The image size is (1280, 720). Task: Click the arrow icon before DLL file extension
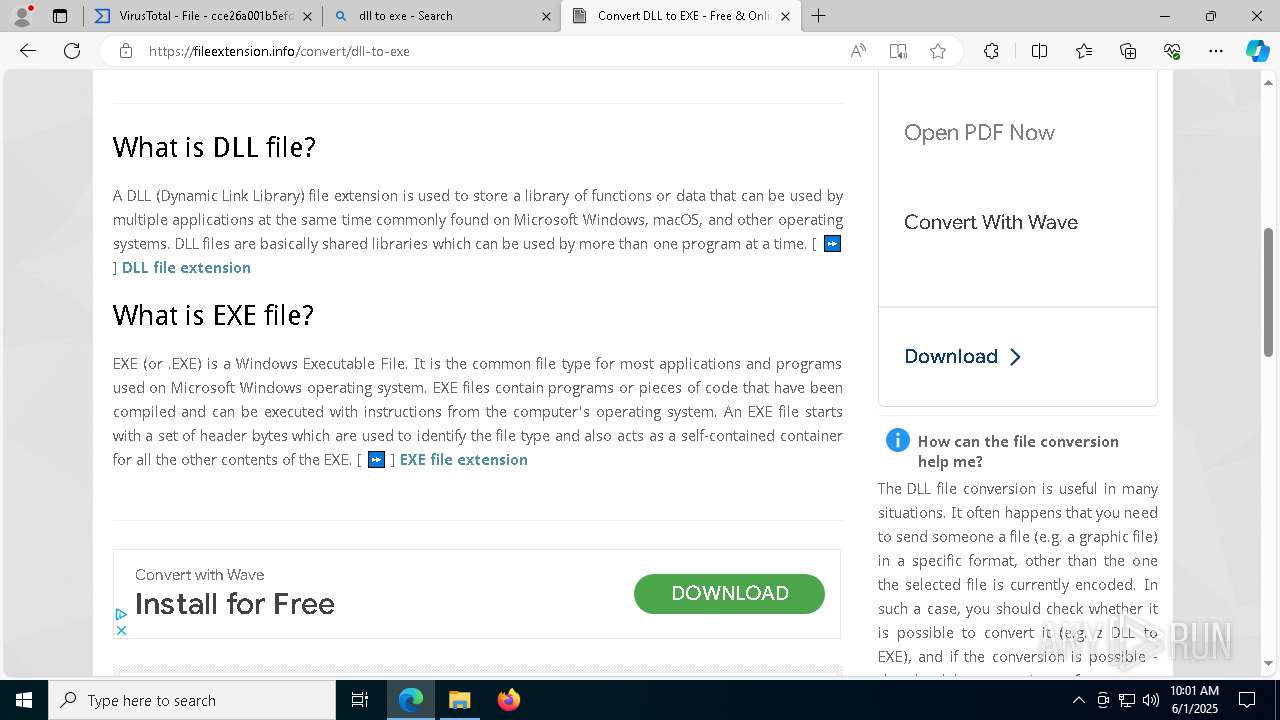pyautogui.click(x=832, y=244)
